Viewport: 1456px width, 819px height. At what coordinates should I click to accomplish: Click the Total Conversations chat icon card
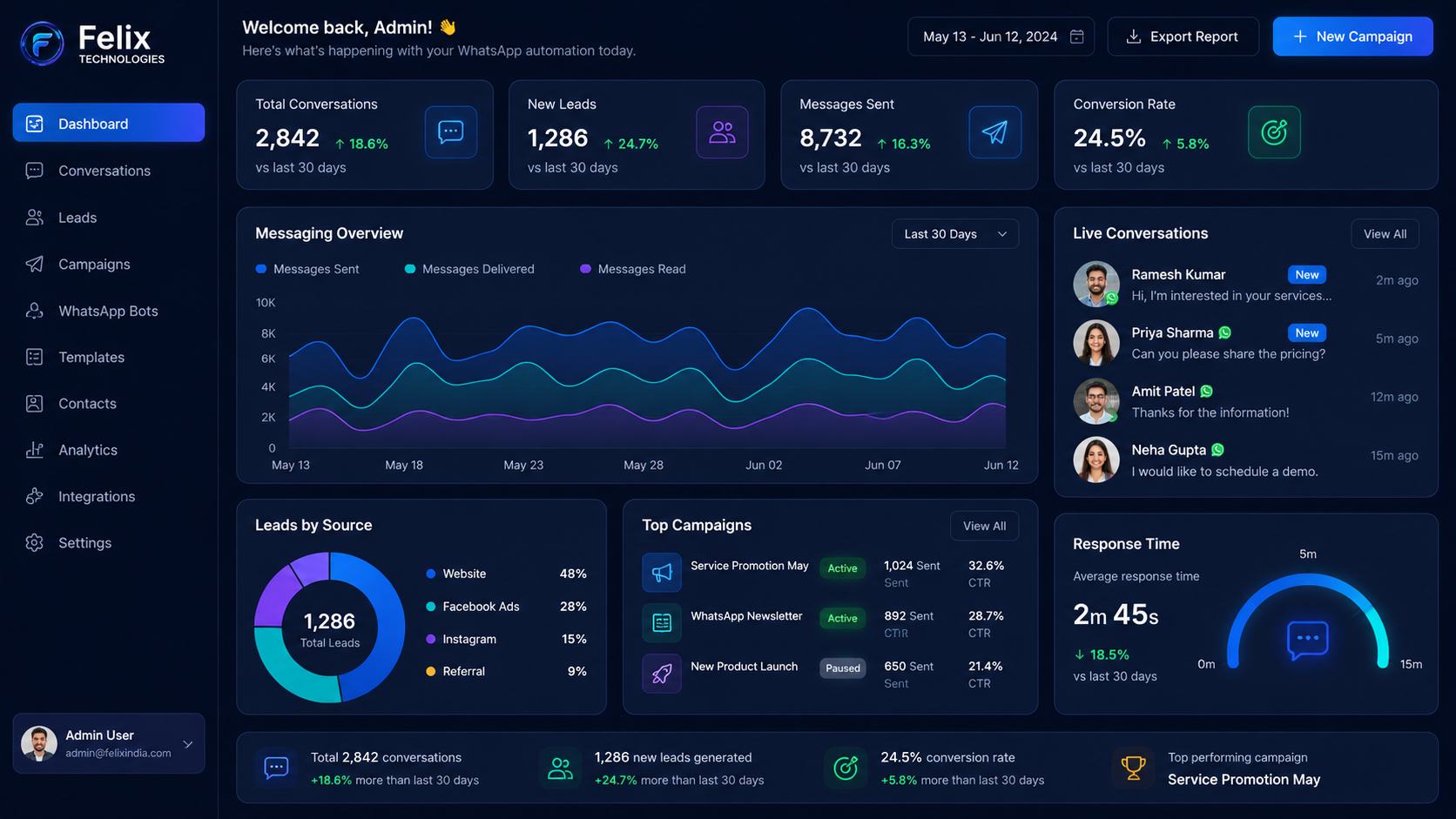point(451,132)
